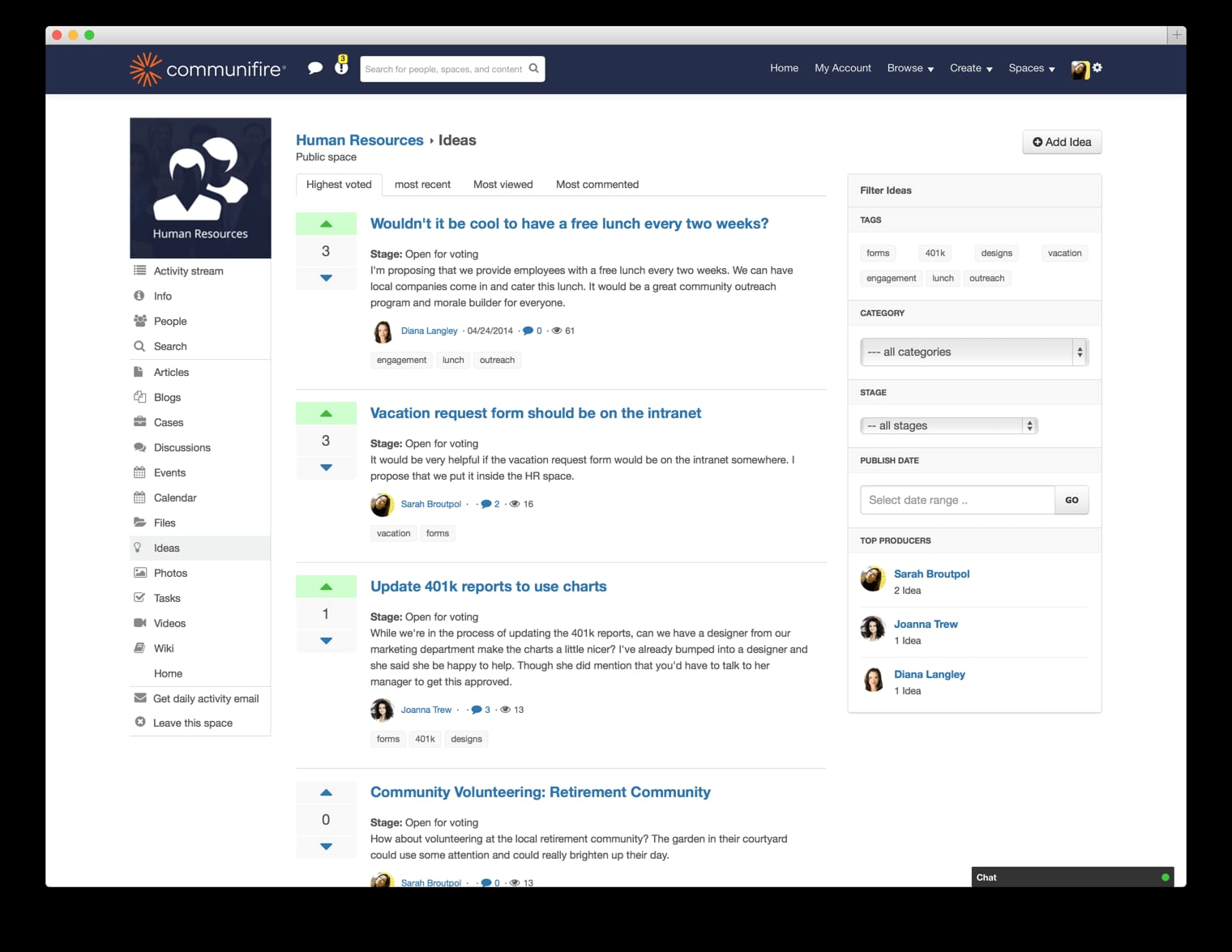Select the Wiki icon in sidebar
1232x952 pixels.
point(140,647)
